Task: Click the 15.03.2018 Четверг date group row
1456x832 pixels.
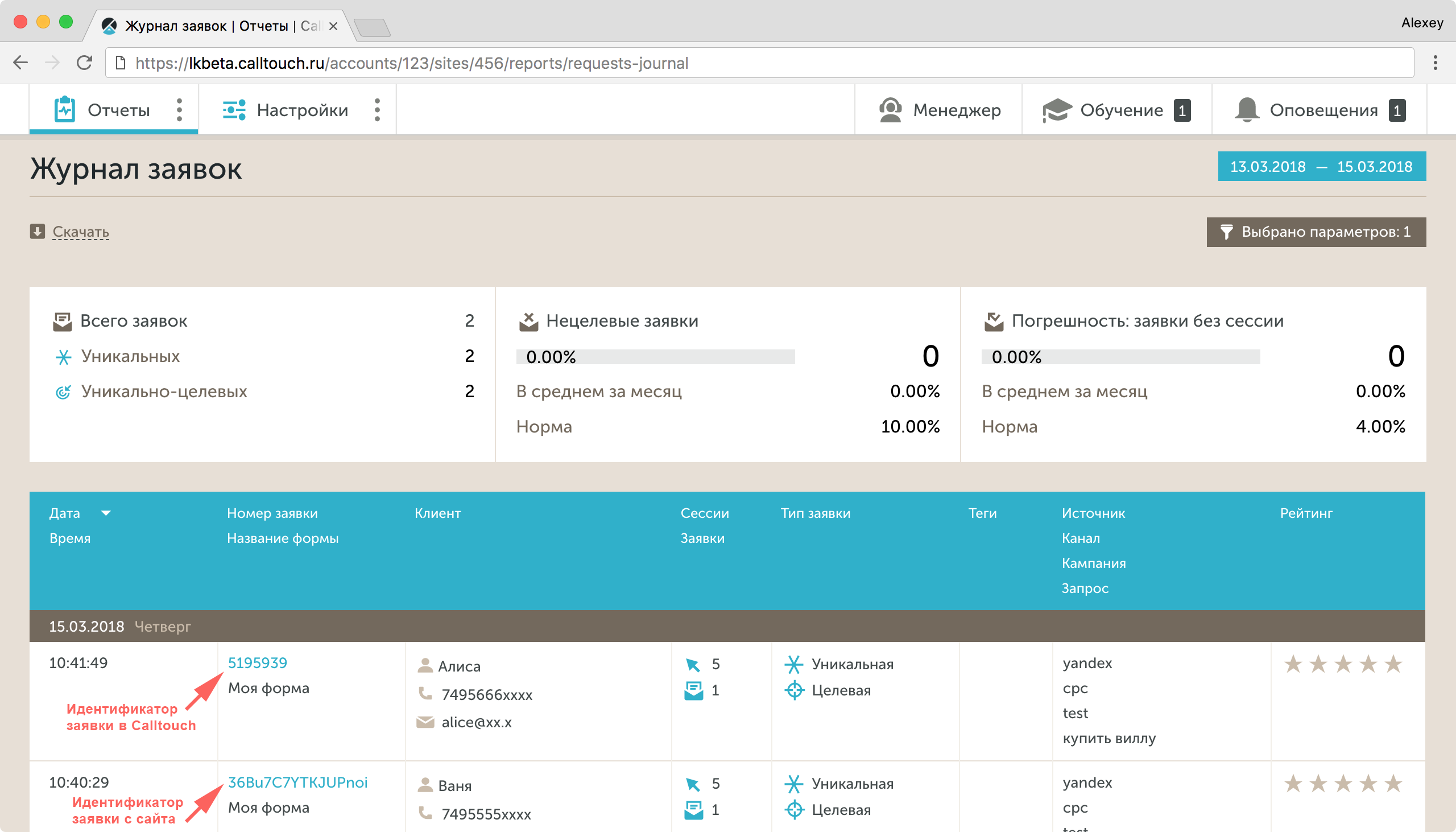Action: [727, 626]
